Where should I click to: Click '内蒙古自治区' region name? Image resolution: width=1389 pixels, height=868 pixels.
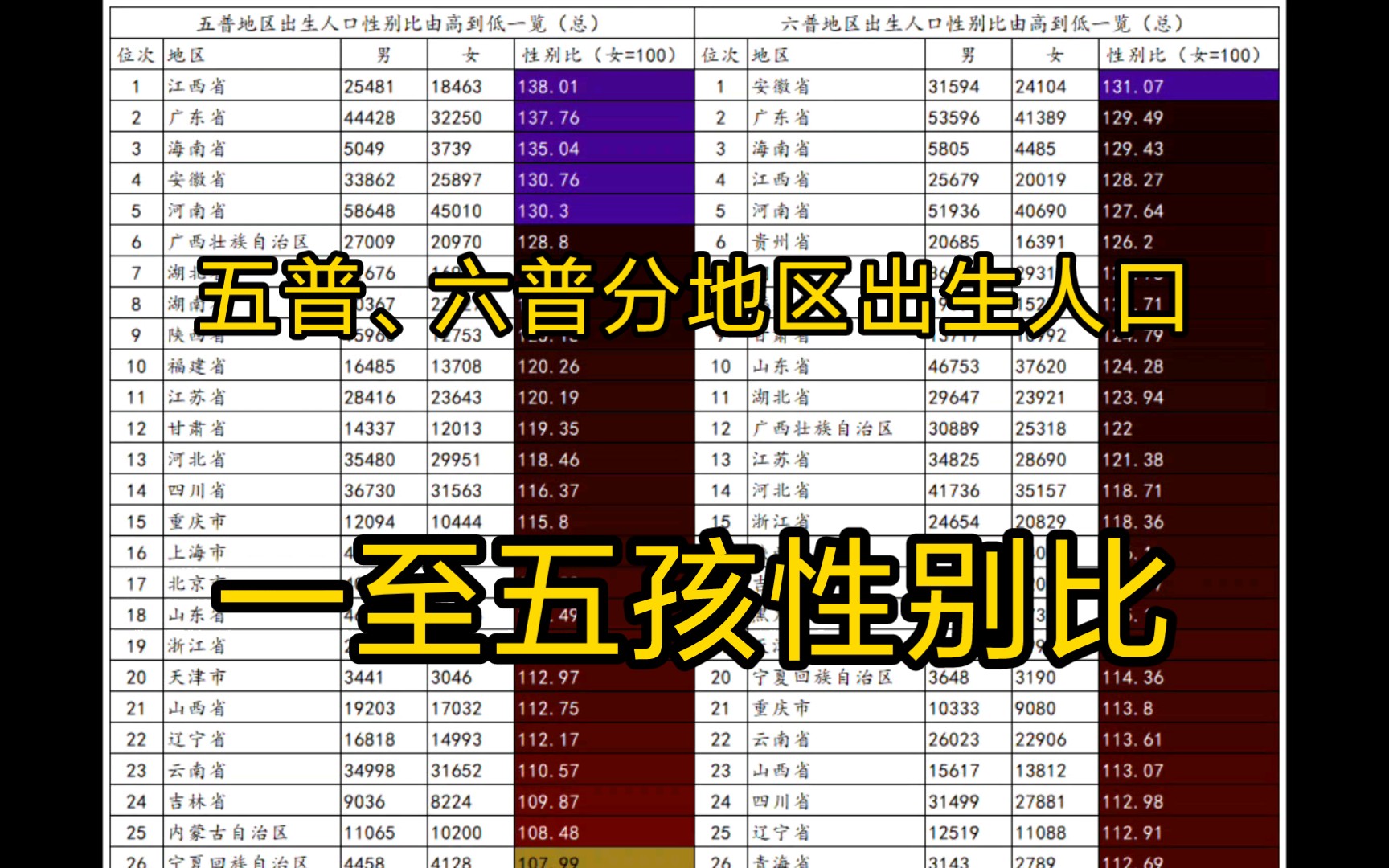coord(227,833)
